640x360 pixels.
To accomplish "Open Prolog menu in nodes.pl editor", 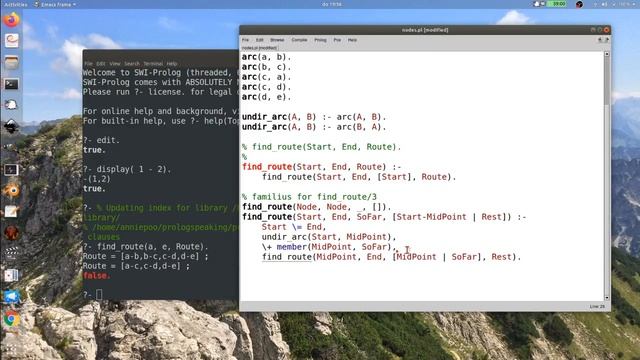I will [320, 40].
